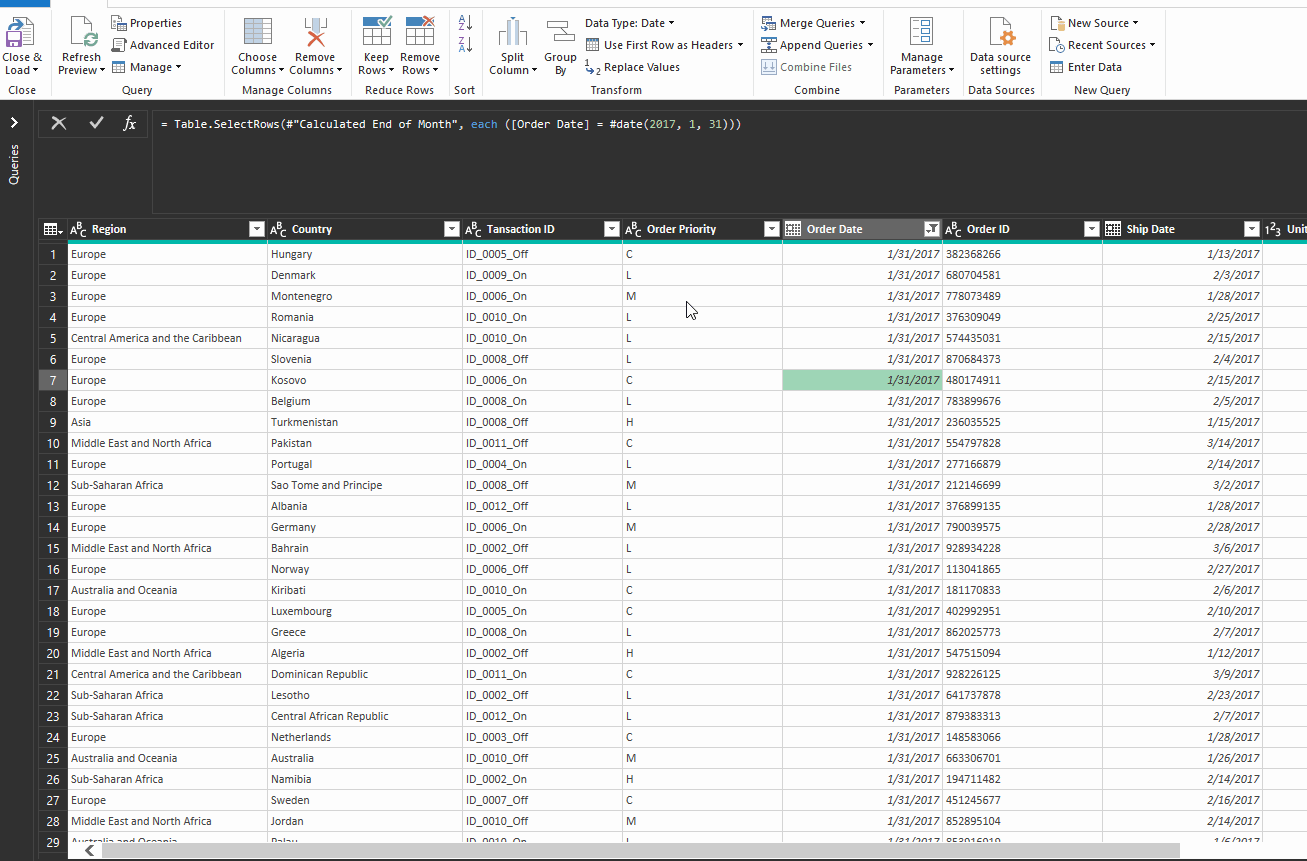Click Replace Values
Screen dimensions: 1307x861
coord(632,67)
